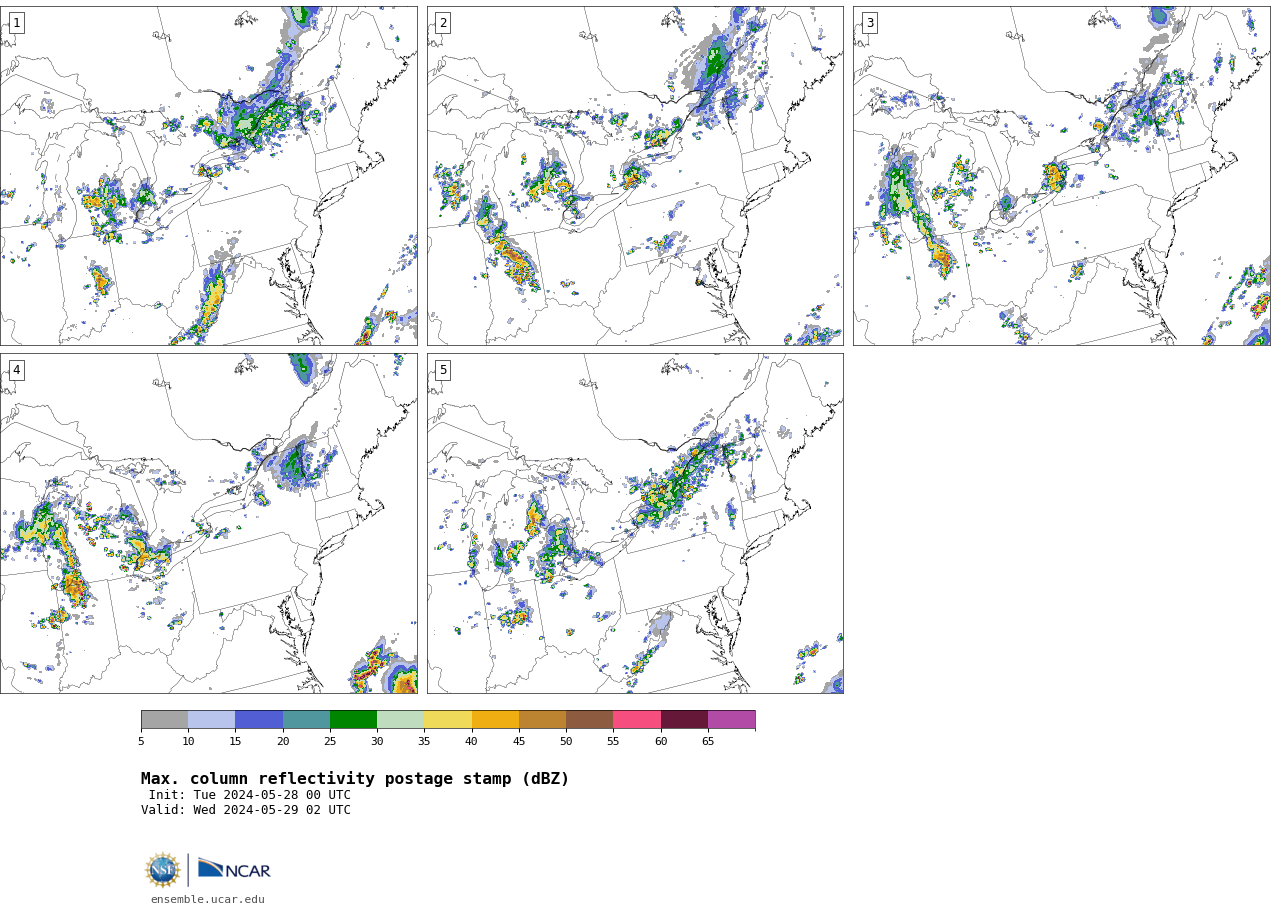The height and width of the screenshot is (910, 1280).
Task: Click the colorbar tick label '35'
Action: (424, 742)
